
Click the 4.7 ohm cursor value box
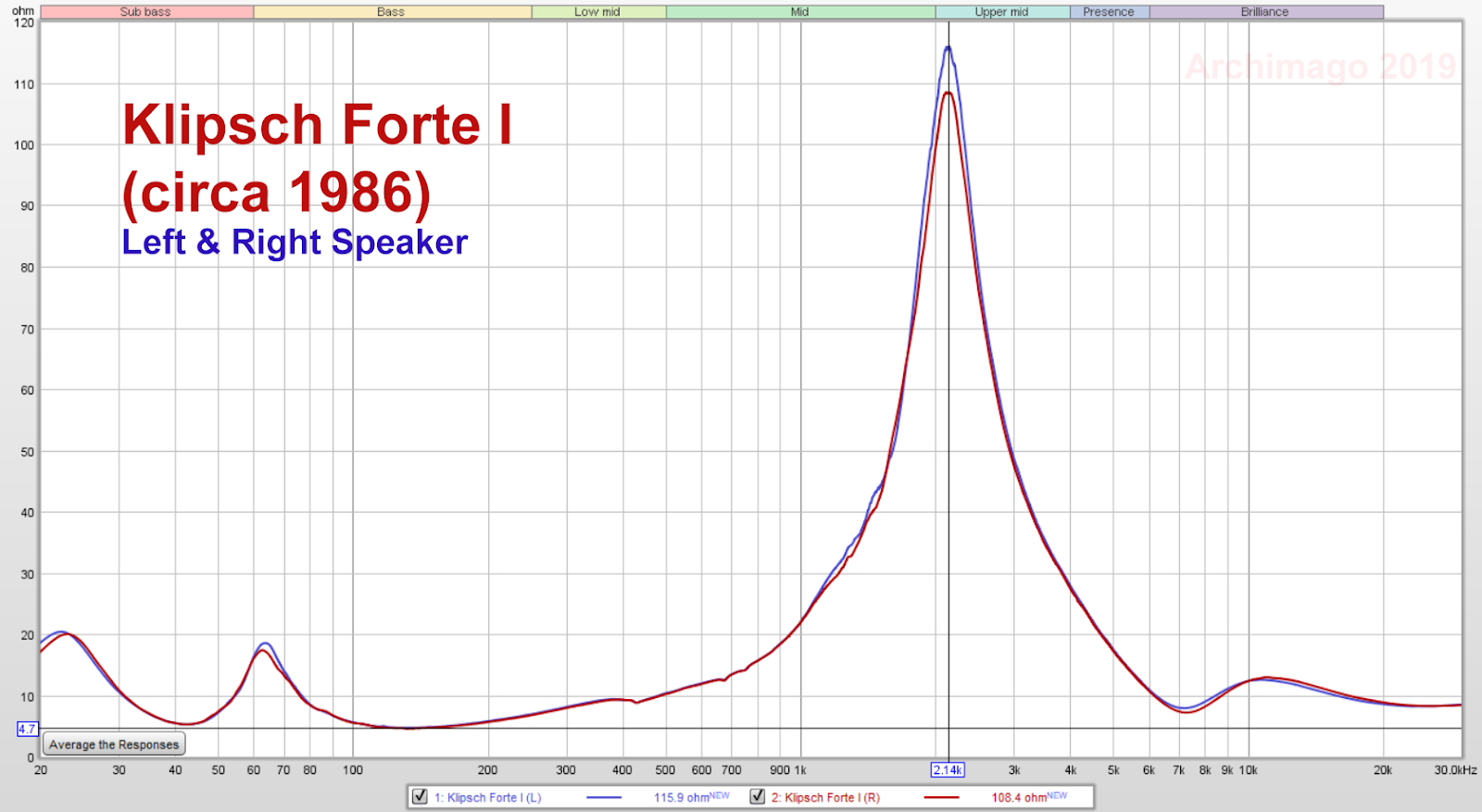pos(27,729)
